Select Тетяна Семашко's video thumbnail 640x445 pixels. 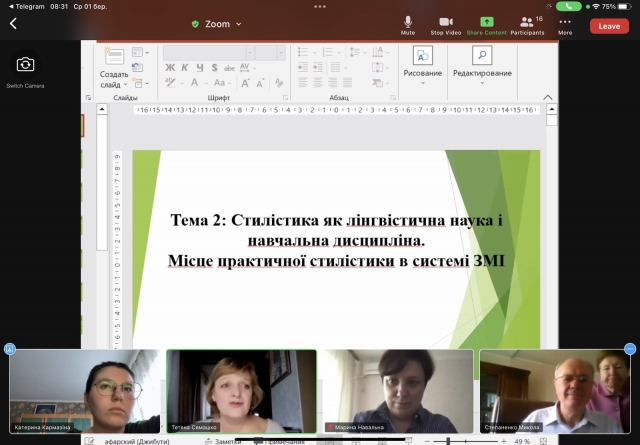click(241, 391)
